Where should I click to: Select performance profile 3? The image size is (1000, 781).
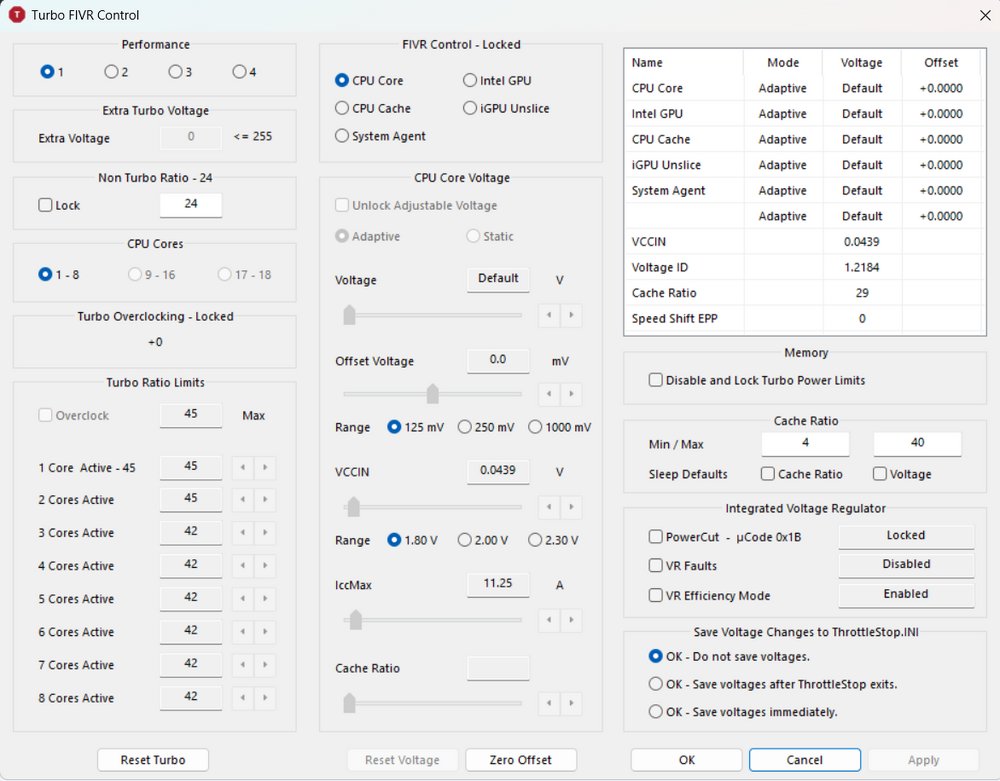(x=175, y=72)
